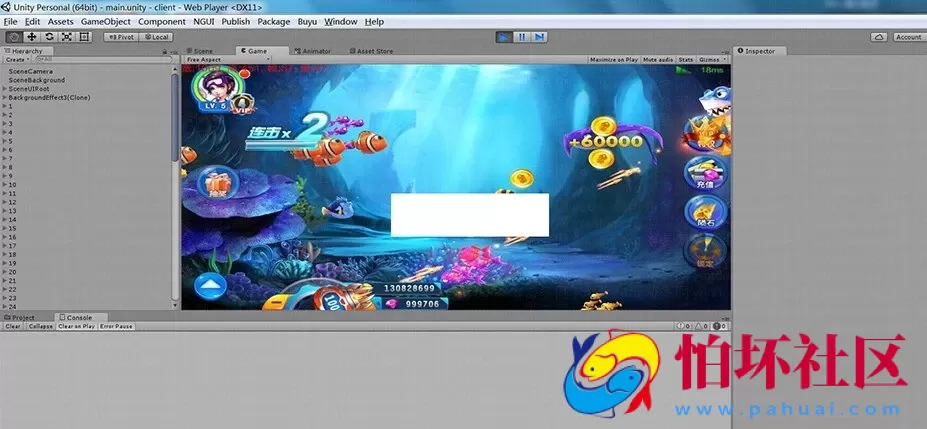Toggle Maximize on Play
The width and height of the screenshot is (927, 429).
tap(614, 60)
